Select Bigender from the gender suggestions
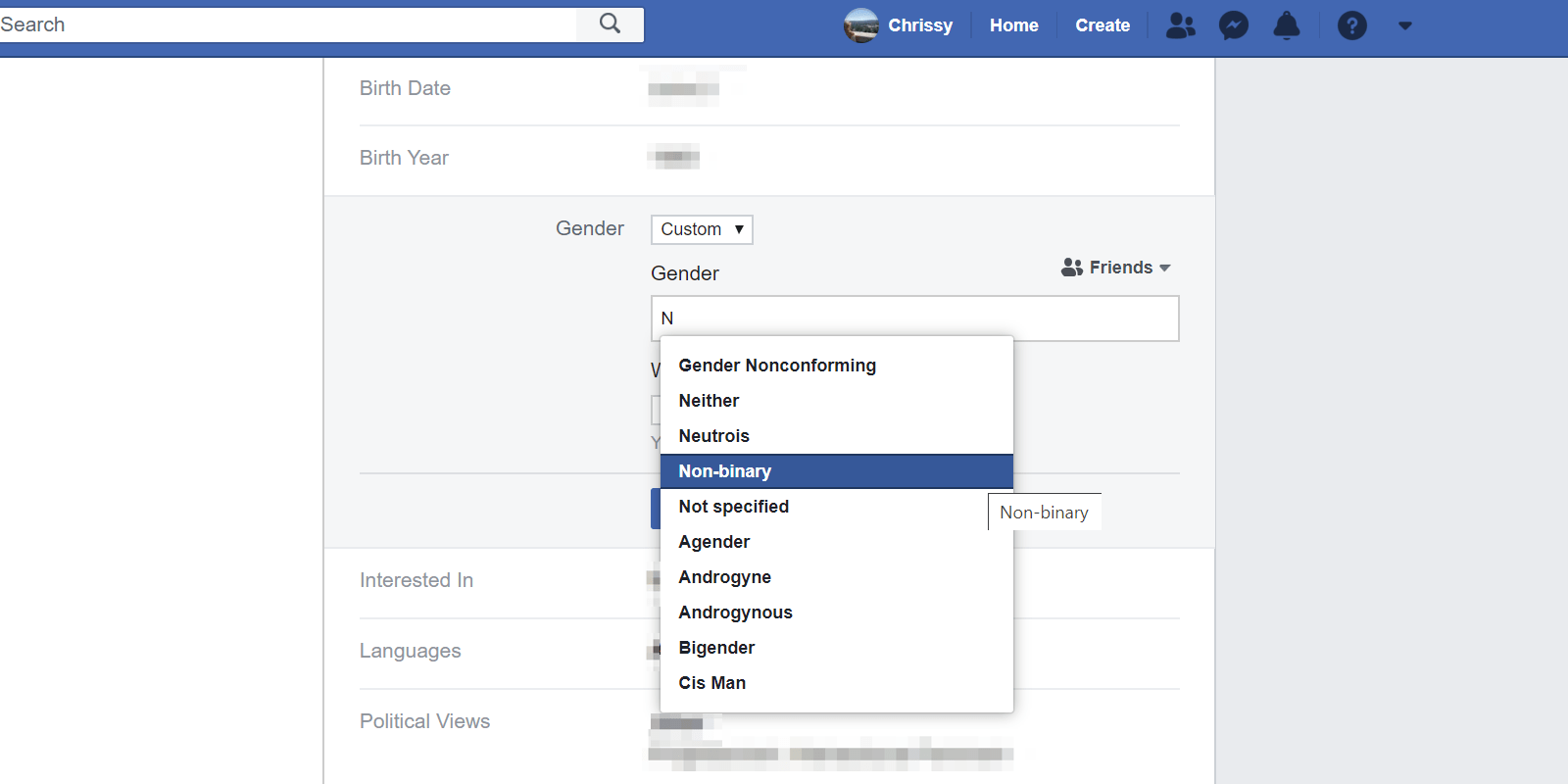1568x784 pixels. tap(837, 648)
